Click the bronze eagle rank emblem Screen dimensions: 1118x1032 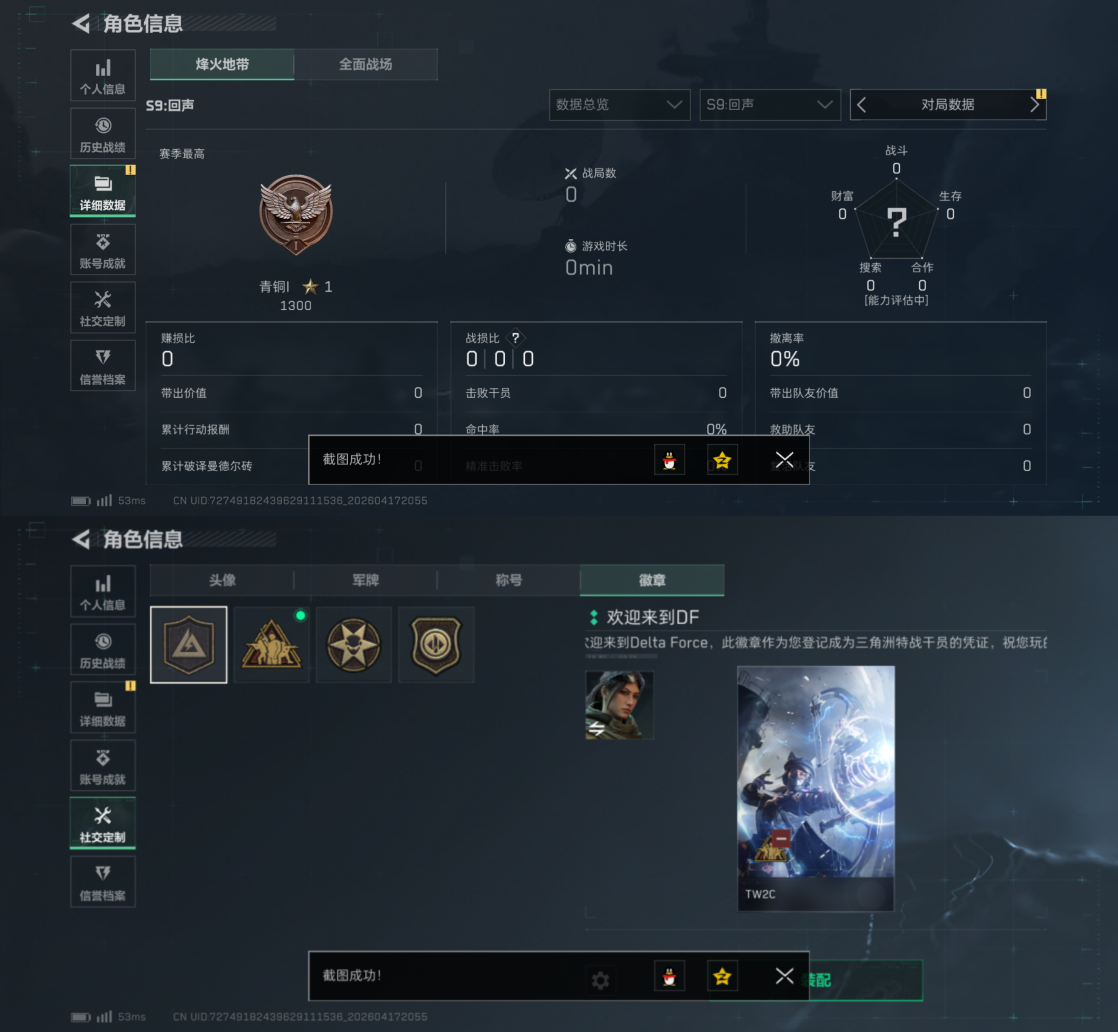coord(296,214)
